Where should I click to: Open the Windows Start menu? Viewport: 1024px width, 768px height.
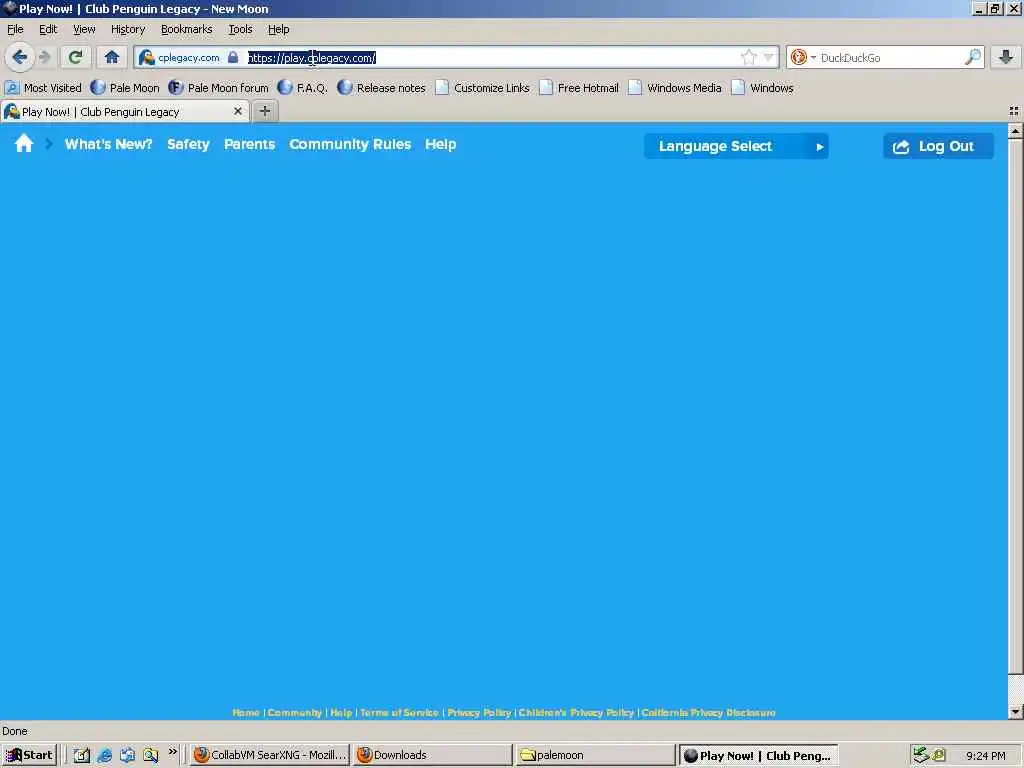[x=29, y=755]
